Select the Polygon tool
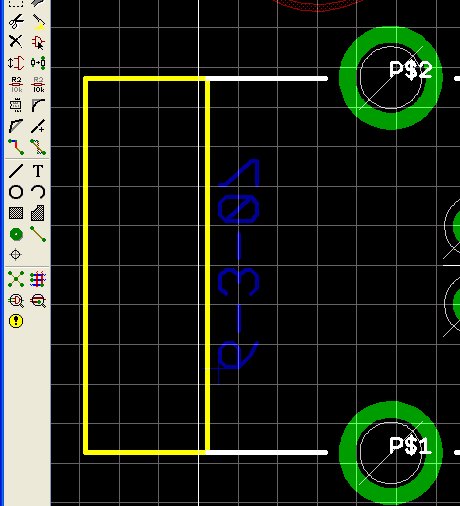 coord(38,213)
